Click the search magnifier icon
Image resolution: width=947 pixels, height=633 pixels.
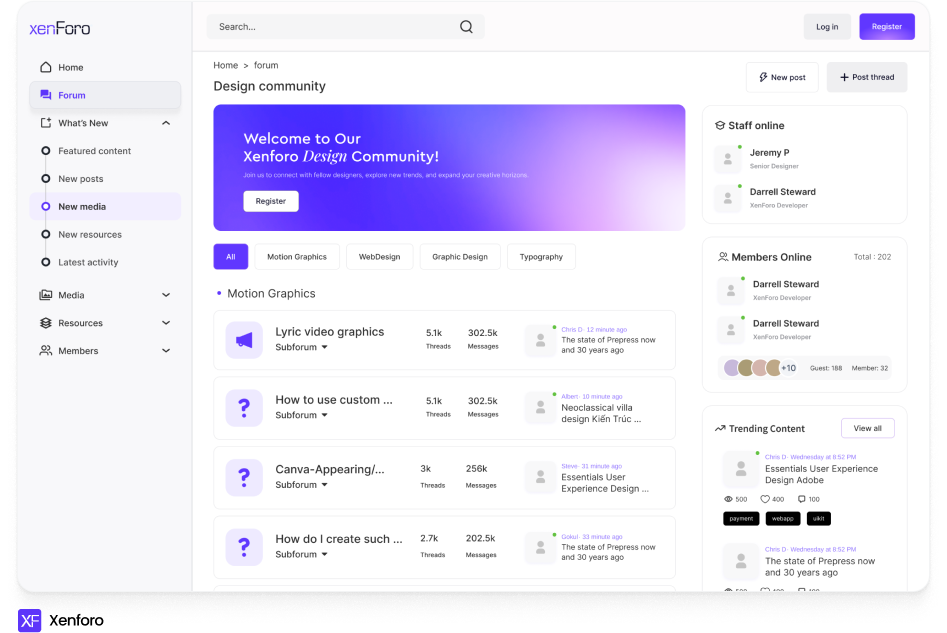click(x=466, y=27)
